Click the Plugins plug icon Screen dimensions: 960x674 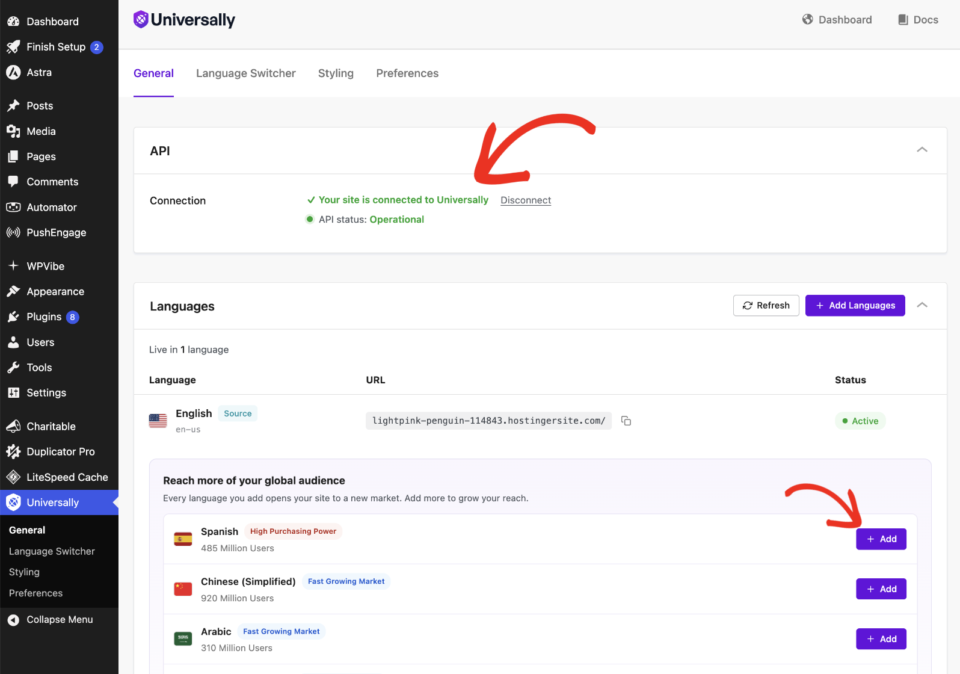[x=13, y=317]
